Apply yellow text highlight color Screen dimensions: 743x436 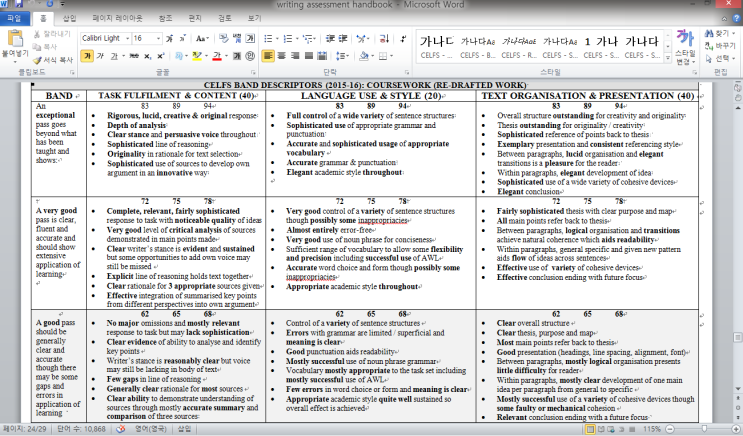coord(197,56)
